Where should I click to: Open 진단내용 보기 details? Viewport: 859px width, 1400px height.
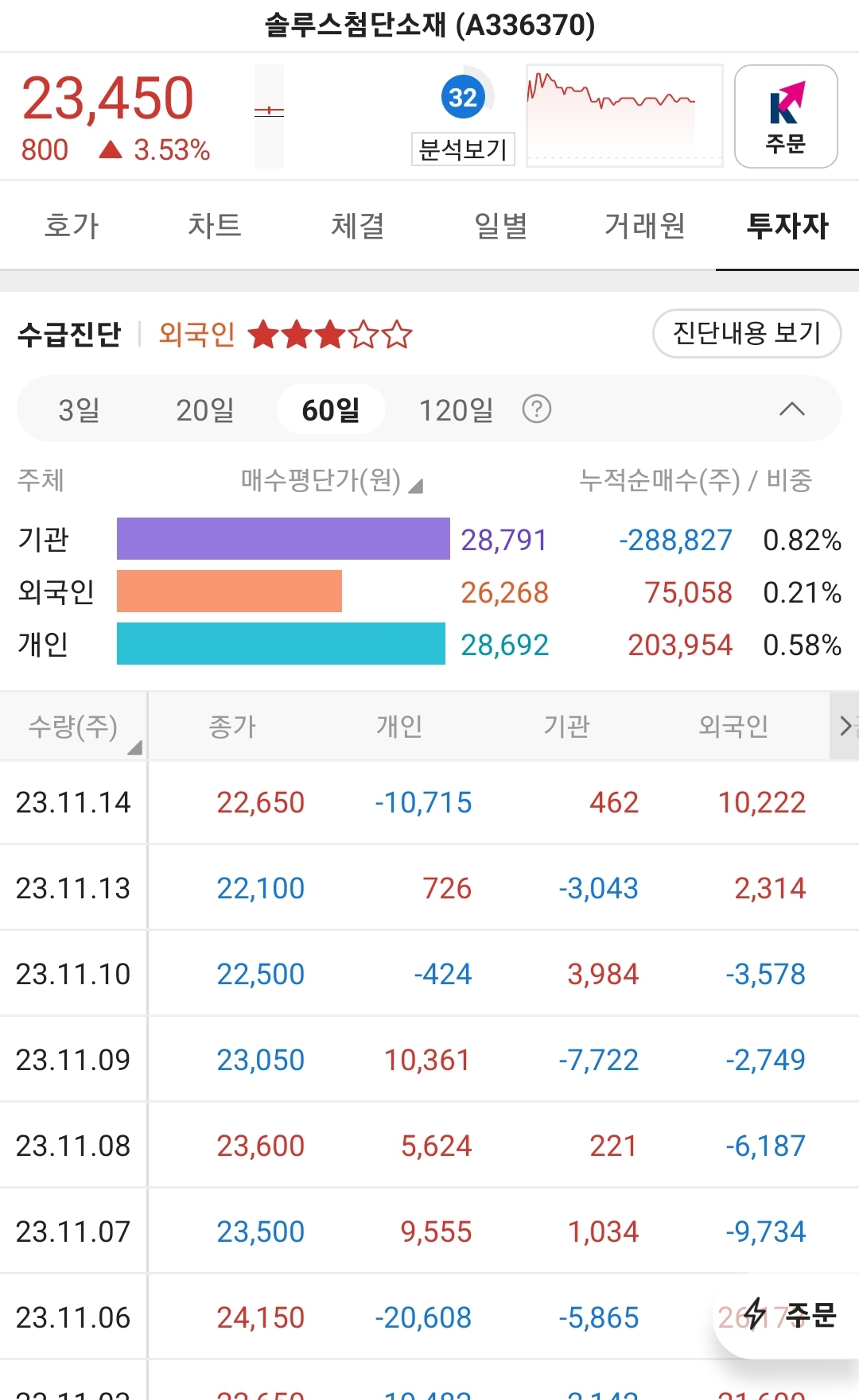coord(747,333)
